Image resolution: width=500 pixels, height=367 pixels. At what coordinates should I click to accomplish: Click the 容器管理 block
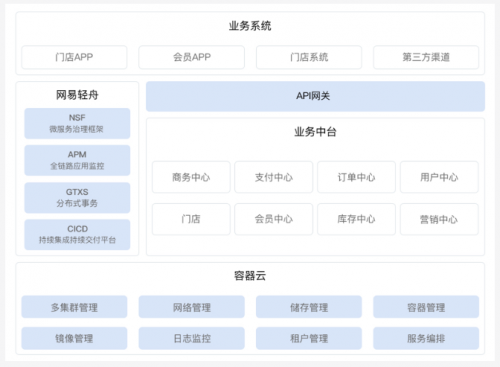(x=426, y=307)
